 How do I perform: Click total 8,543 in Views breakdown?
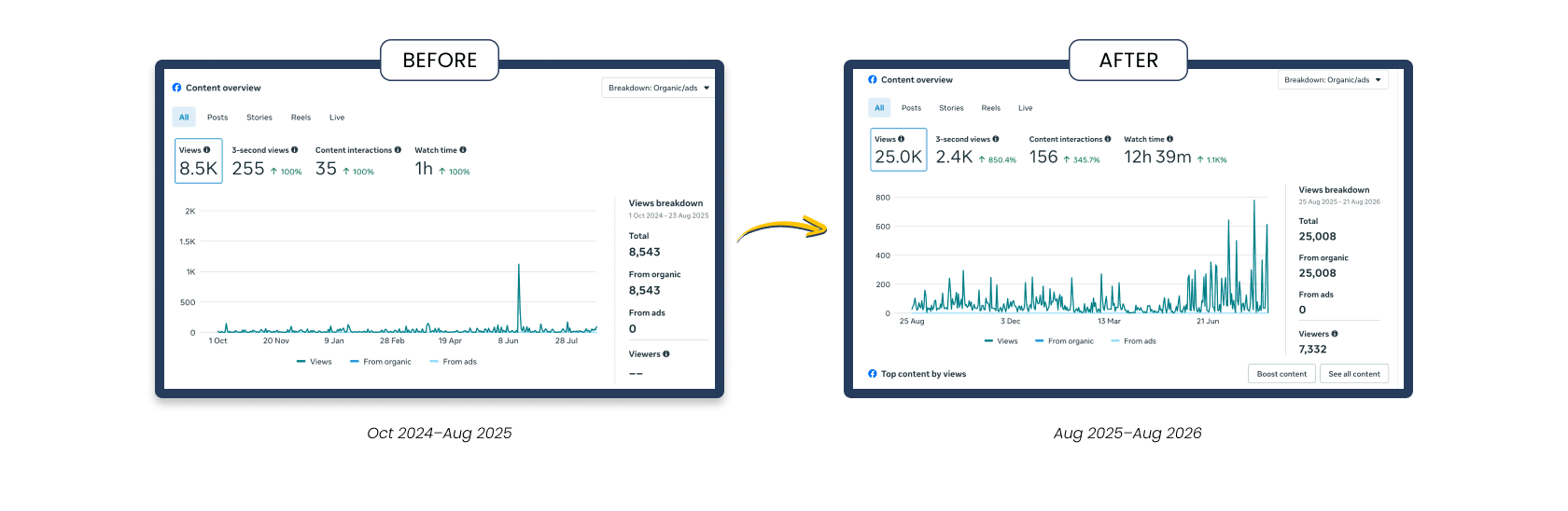pos(645,252)
